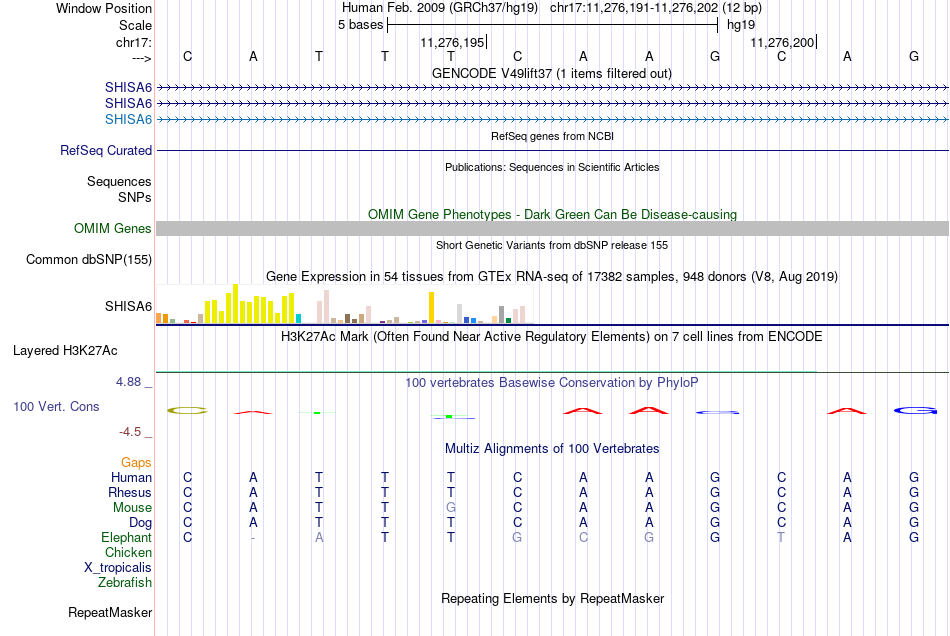Click the solid blue G PhyloP glyph
The width and height of the screenshot is (950, 636).
[915, 411]
